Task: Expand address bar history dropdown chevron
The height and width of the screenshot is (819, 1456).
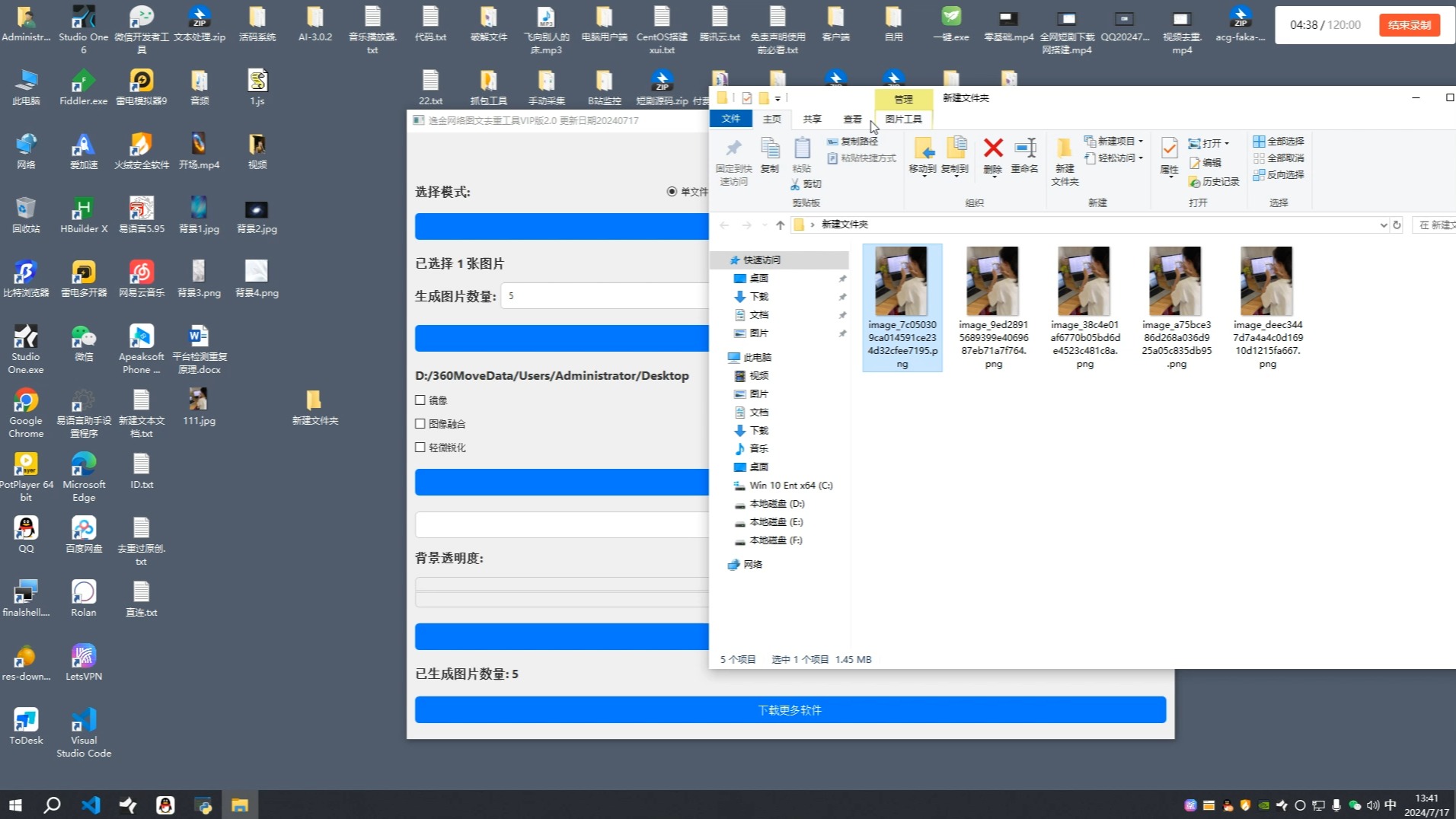Action: [1383, 225]
